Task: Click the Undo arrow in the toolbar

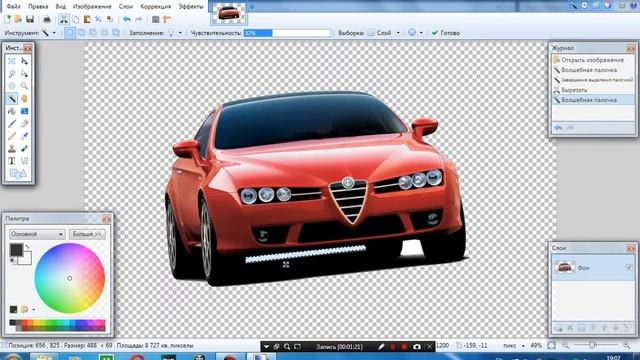Action: 127,19
